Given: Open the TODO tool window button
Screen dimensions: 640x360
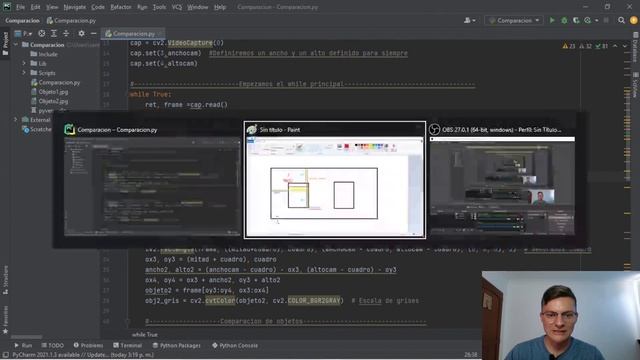Looking at the screenshot, I should tap(53, 345).
